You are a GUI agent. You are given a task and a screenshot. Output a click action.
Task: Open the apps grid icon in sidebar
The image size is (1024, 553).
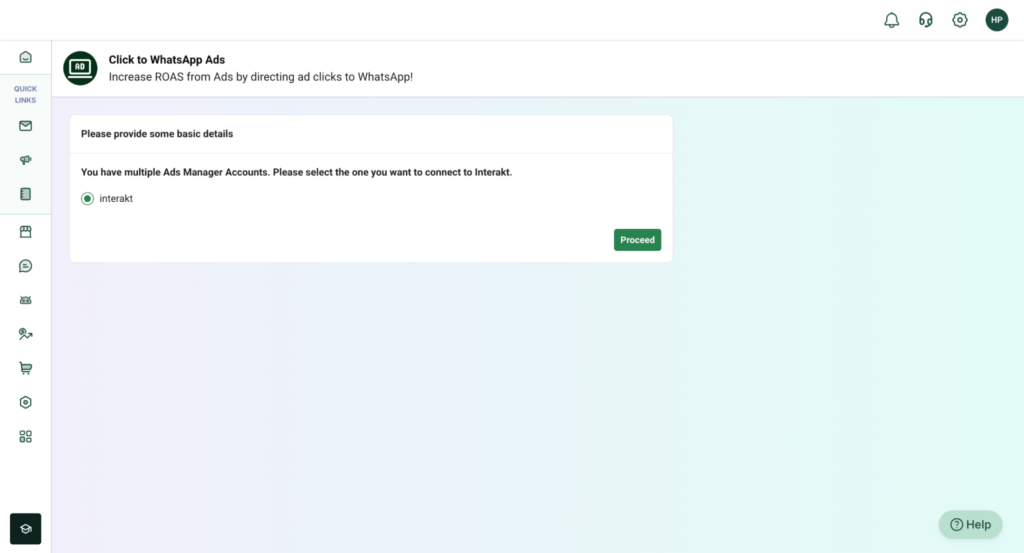coord(25,436)
